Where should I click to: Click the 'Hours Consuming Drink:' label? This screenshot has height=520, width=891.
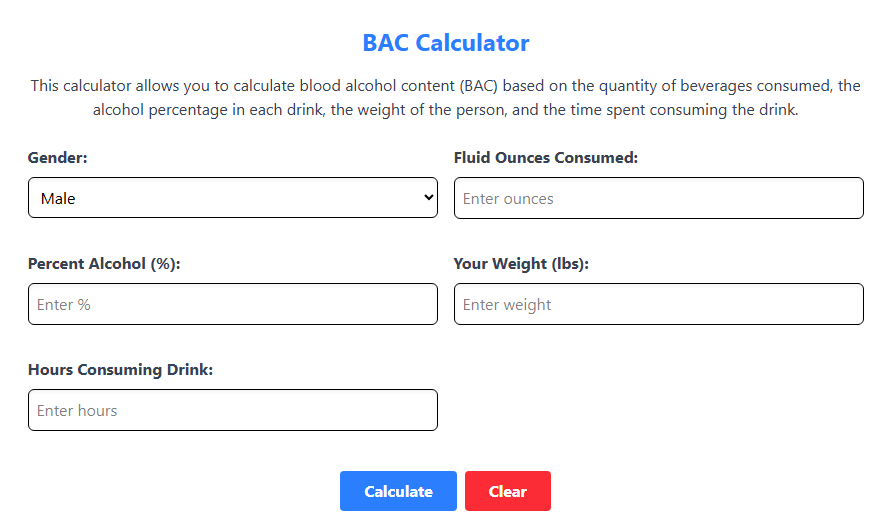click(x=120, y=370)
